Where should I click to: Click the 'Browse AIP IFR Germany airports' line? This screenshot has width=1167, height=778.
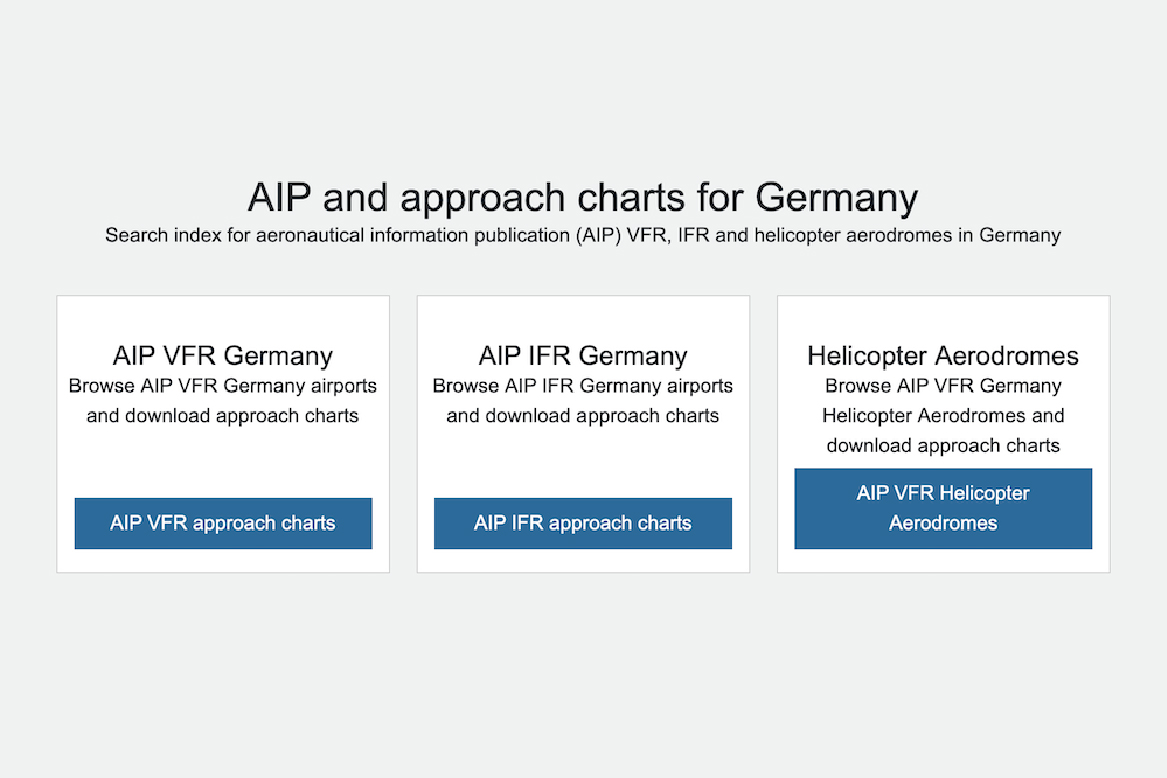tap(583, 386)
